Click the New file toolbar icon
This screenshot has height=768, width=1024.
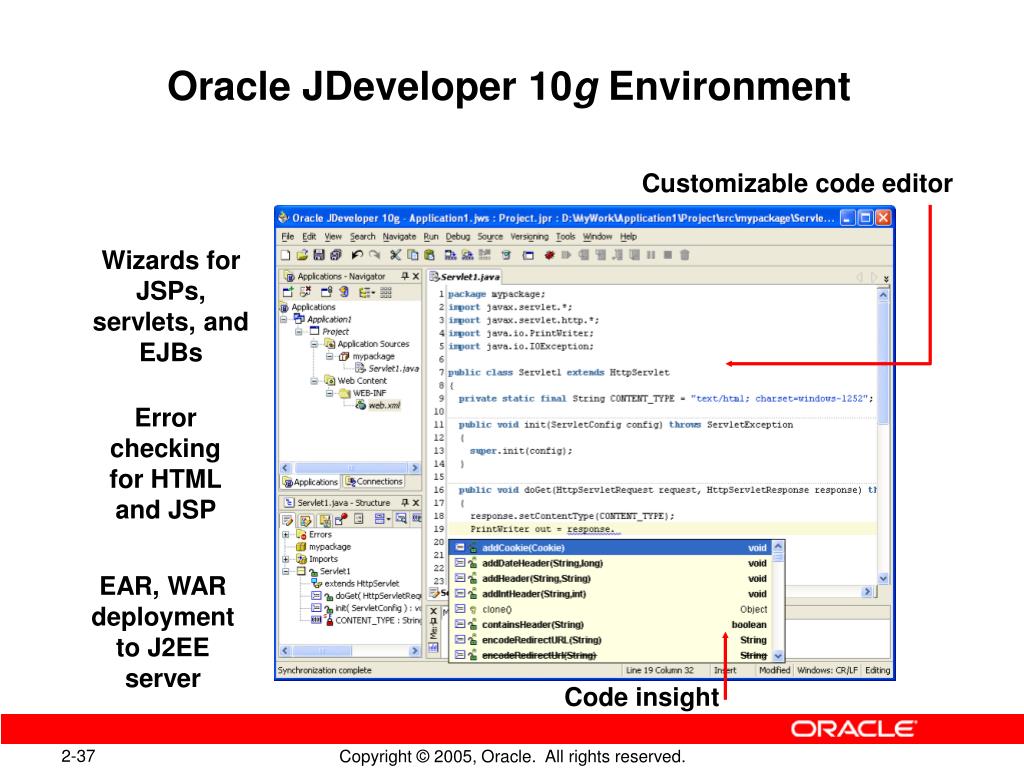(x=285, y=255)
